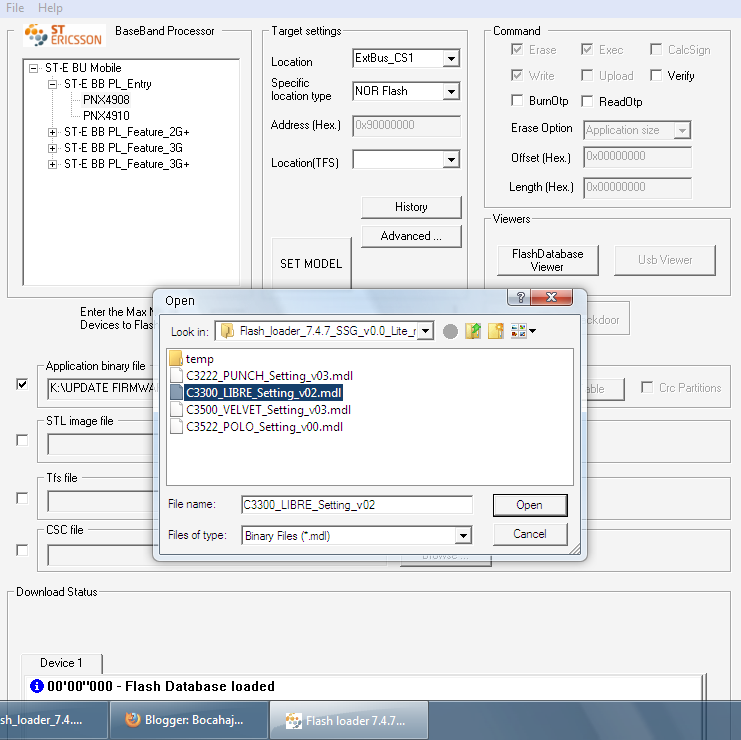Expand the ST-E BB PL_Feature_3G node

pos(52,148)
